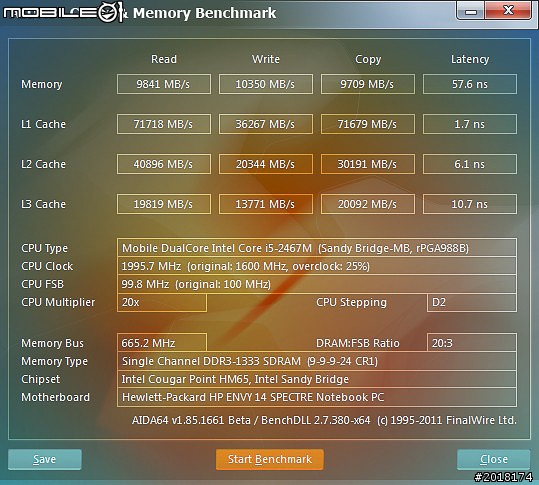
Task: Select Memory Read value 9841 MB/s
Action: [164, 84]
